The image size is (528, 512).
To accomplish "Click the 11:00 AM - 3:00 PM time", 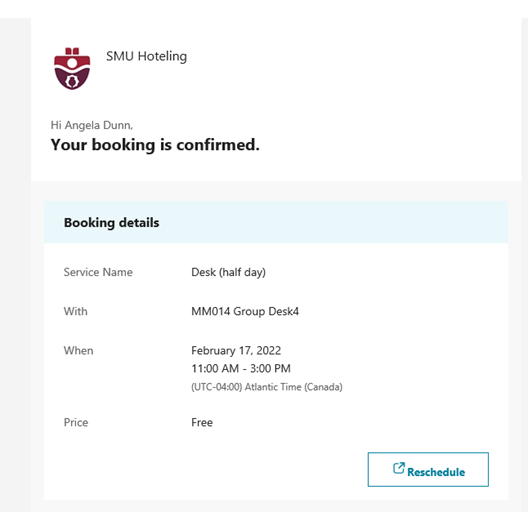I will click(x=241, y=369).
